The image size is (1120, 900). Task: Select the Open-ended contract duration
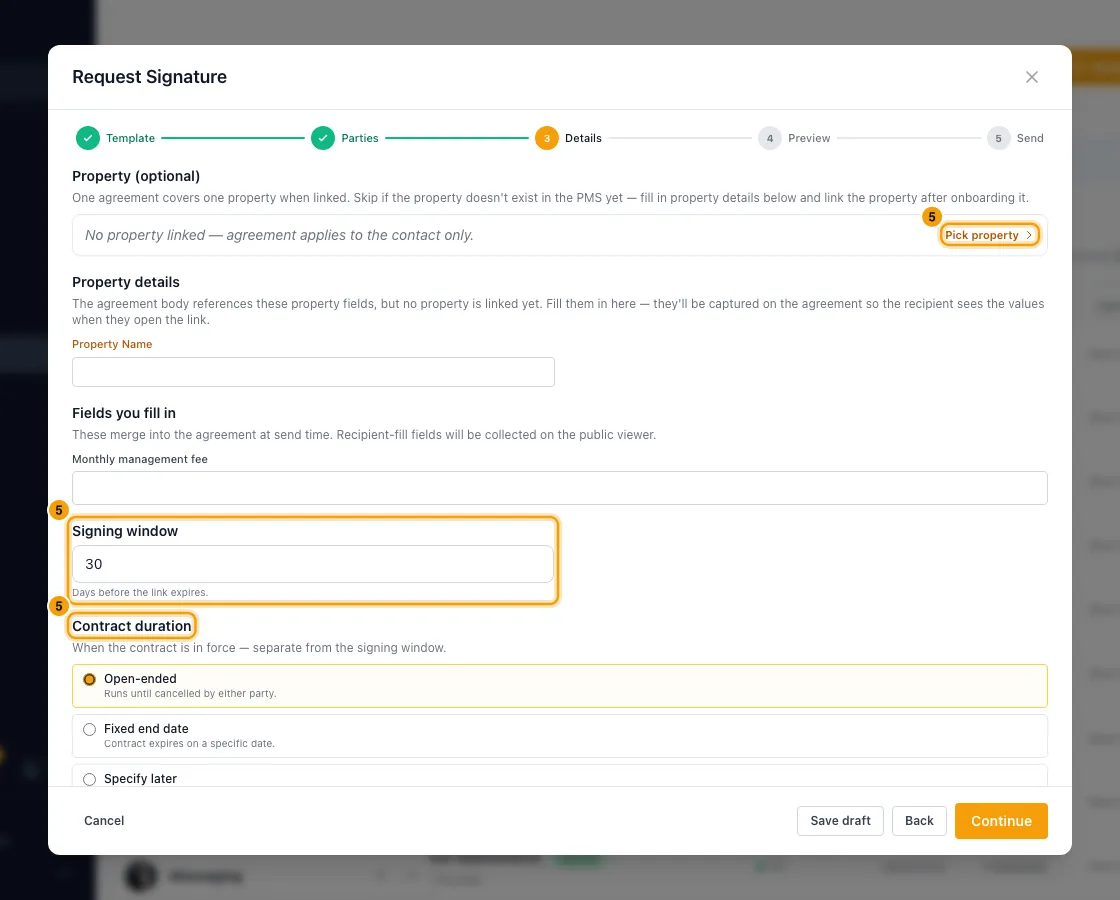pos(560,686)
